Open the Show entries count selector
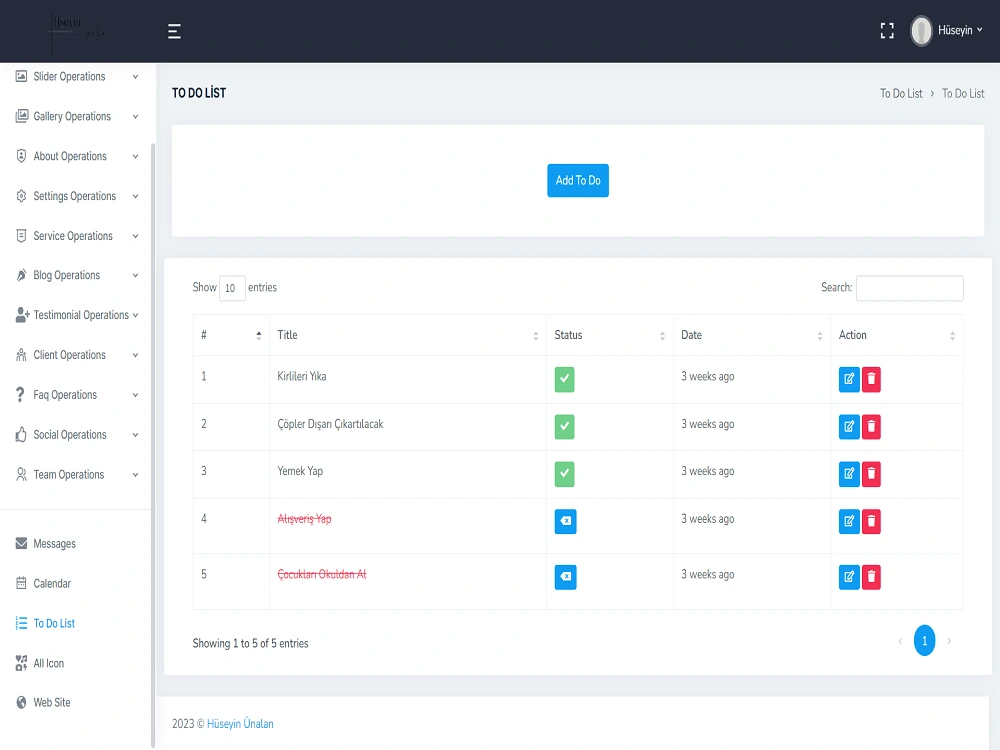Viewport: 1000px width, 750px height. (232, 288)
